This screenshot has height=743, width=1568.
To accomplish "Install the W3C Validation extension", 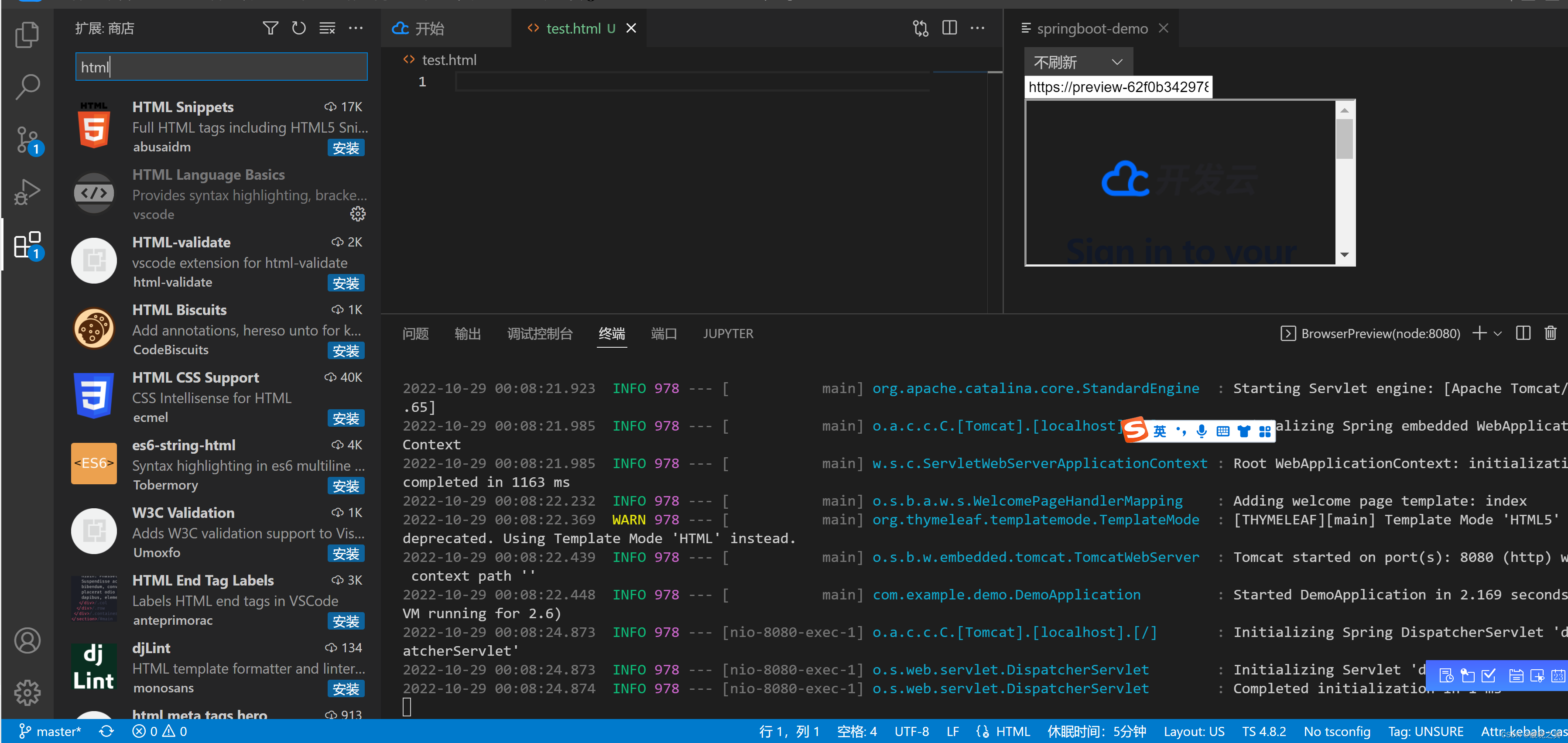I will point(346,553).
